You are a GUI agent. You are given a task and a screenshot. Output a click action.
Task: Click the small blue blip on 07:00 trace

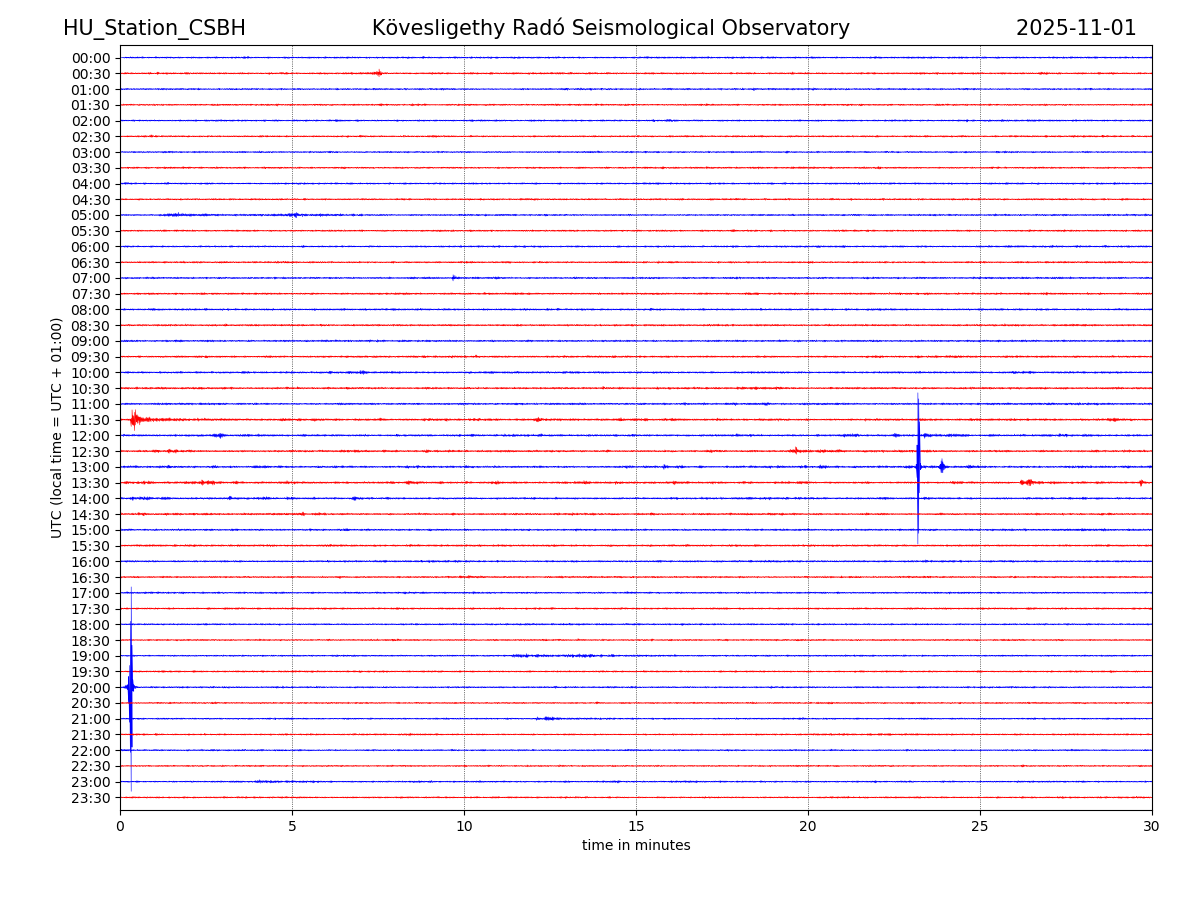(x=454, y=278)
